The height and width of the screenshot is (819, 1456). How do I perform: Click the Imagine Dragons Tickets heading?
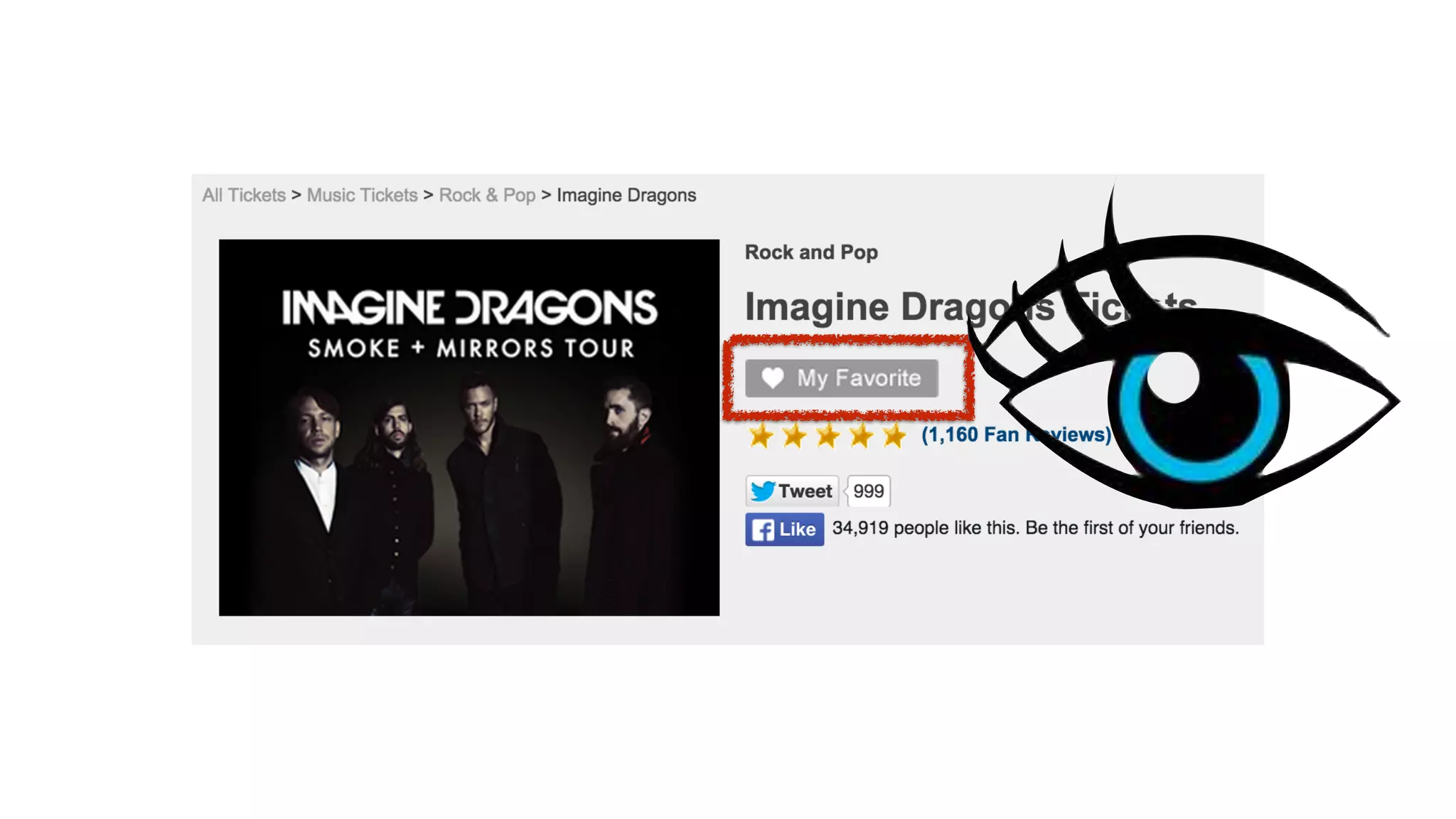(x=970, y=307)
